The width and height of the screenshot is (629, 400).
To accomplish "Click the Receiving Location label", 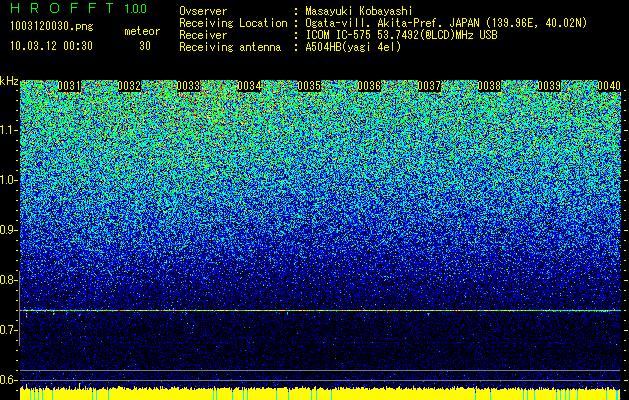I will 233,23.
